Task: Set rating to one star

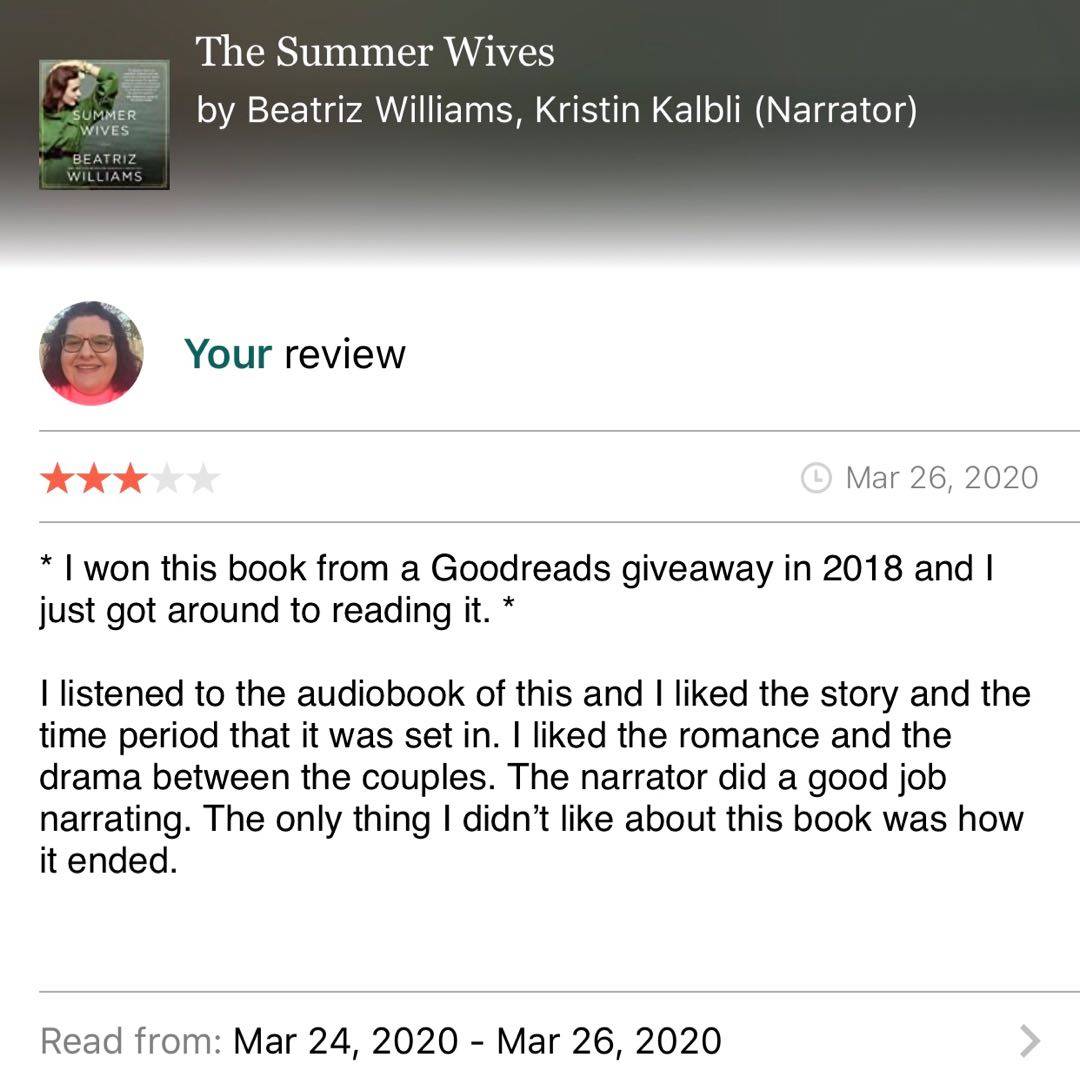Action: tap(56, 480)
